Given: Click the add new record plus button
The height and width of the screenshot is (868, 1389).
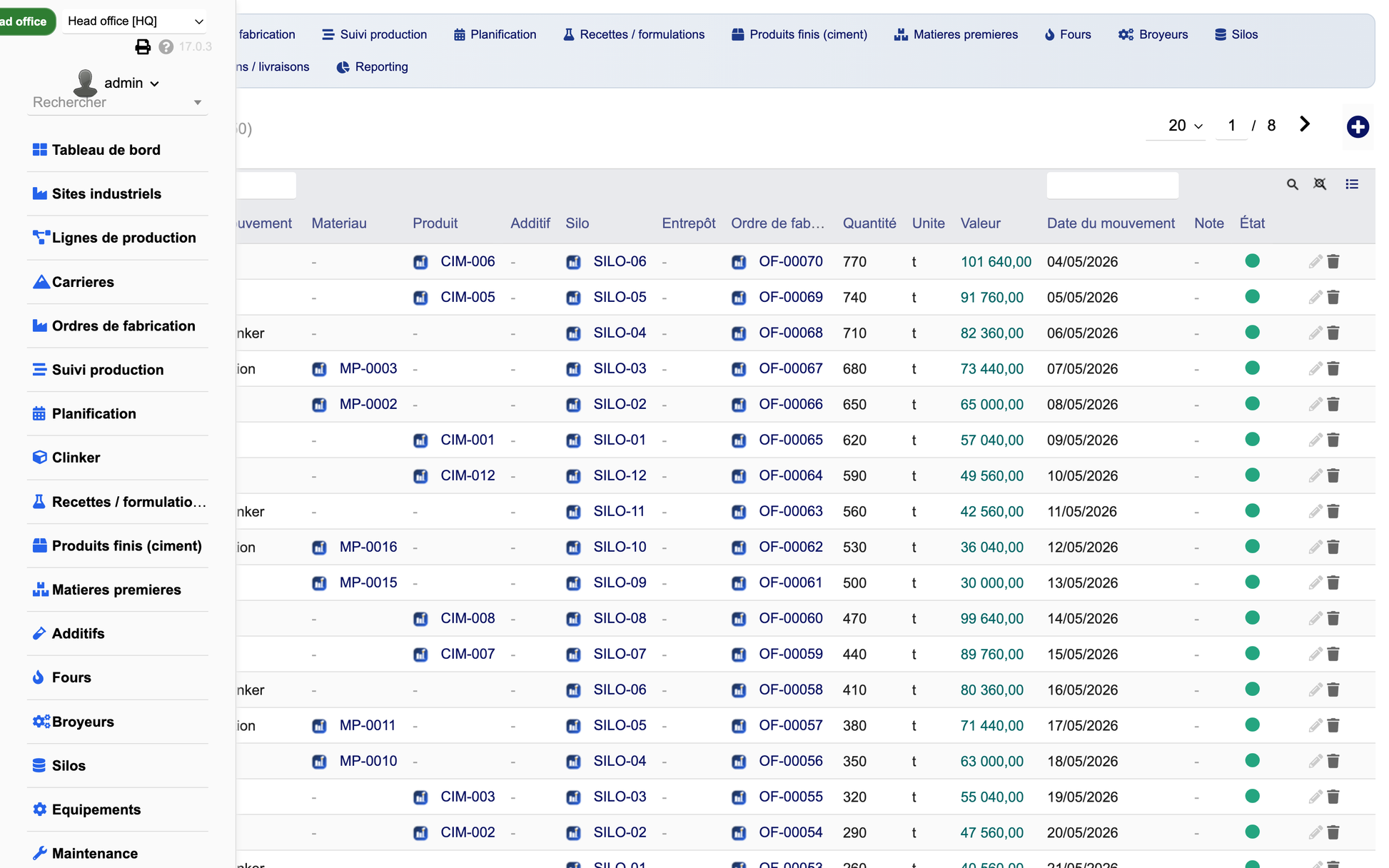Looking at the screenshot, I should click(x=1357, y=127).
